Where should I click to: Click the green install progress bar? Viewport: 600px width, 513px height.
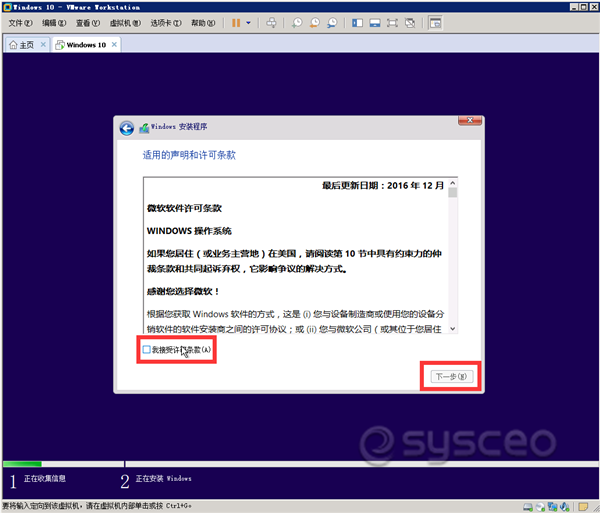point(22,464)
